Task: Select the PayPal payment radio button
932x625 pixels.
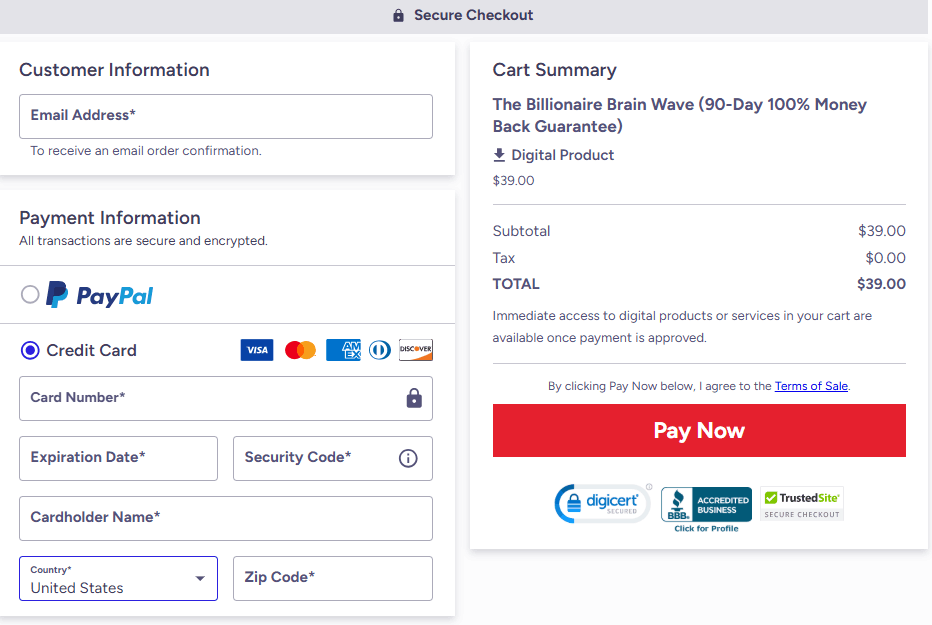Action: (30, 294)
